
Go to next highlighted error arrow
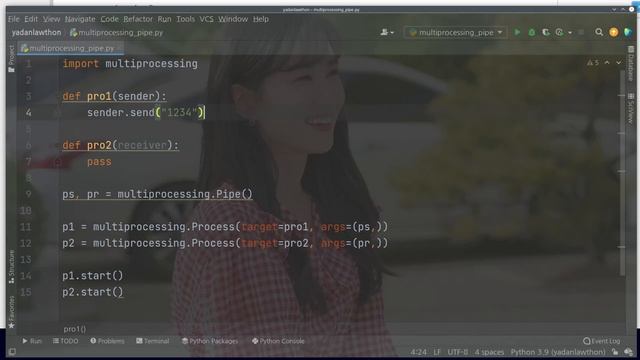pyautogui.click(x=619, y=63)
